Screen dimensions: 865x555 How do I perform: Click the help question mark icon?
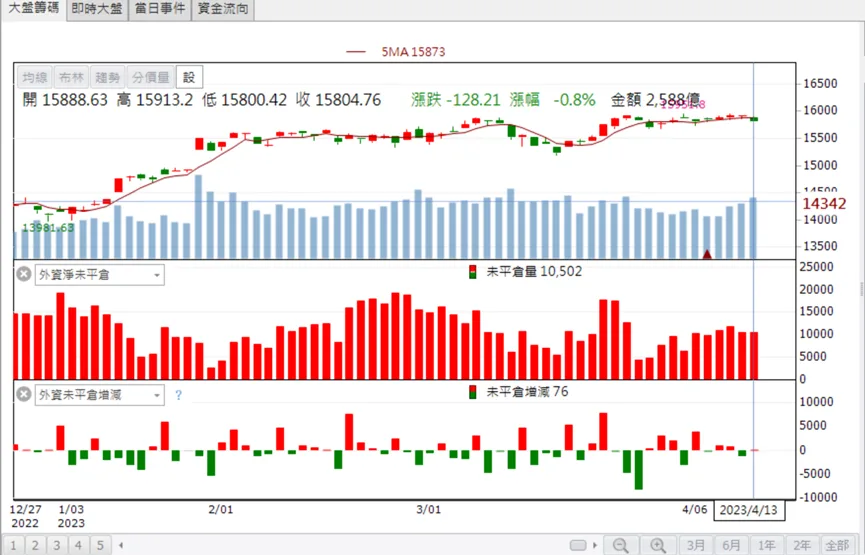click(178, 395)
